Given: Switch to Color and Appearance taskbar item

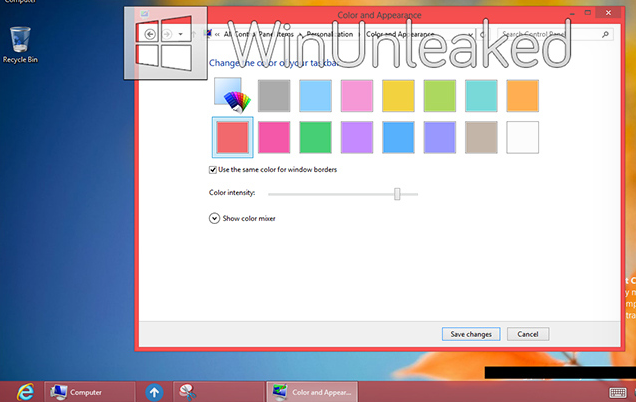Looking at the screenshot, I should pos(312,392).
